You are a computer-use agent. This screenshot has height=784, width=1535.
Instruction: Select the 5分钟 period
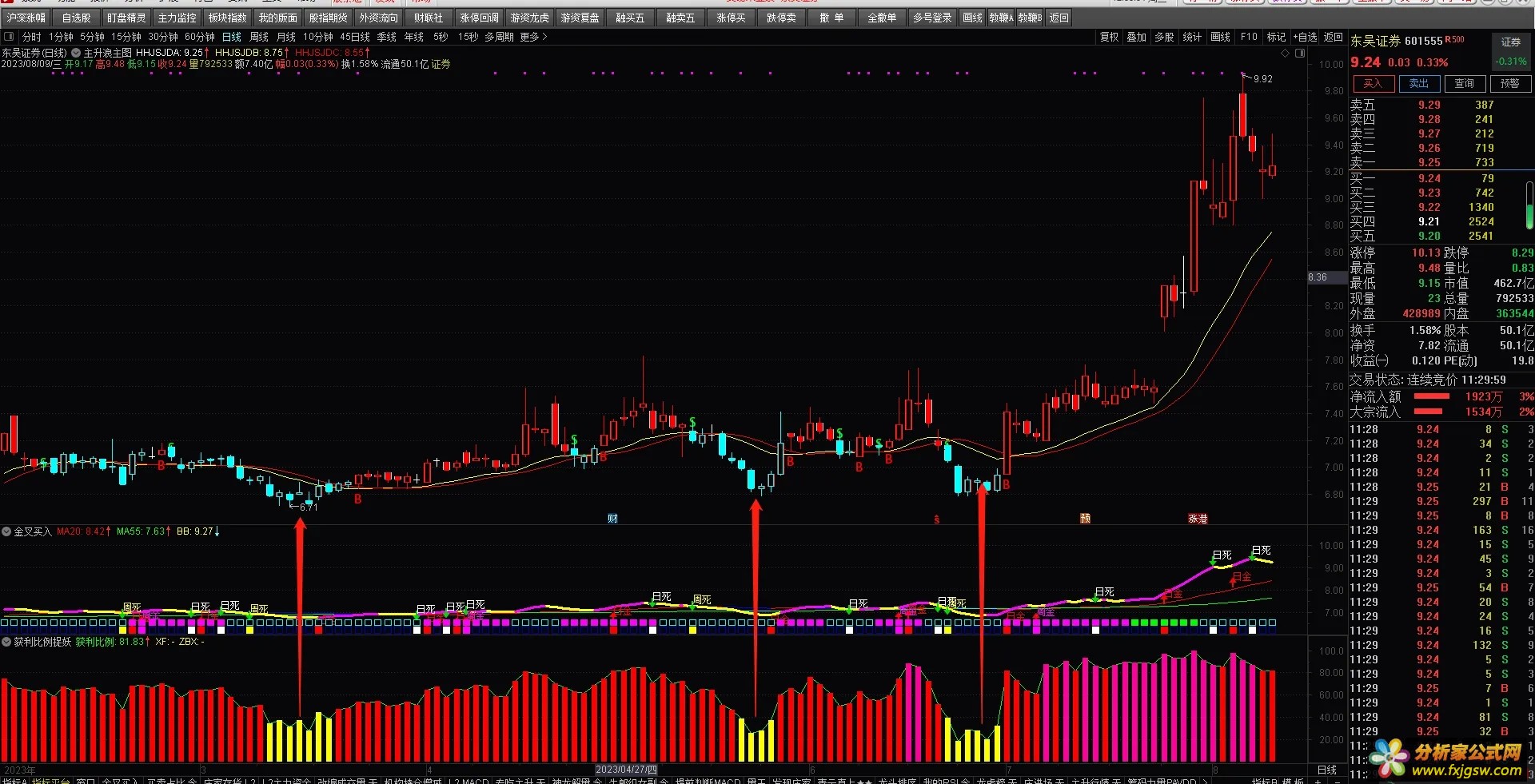point(92,37)
